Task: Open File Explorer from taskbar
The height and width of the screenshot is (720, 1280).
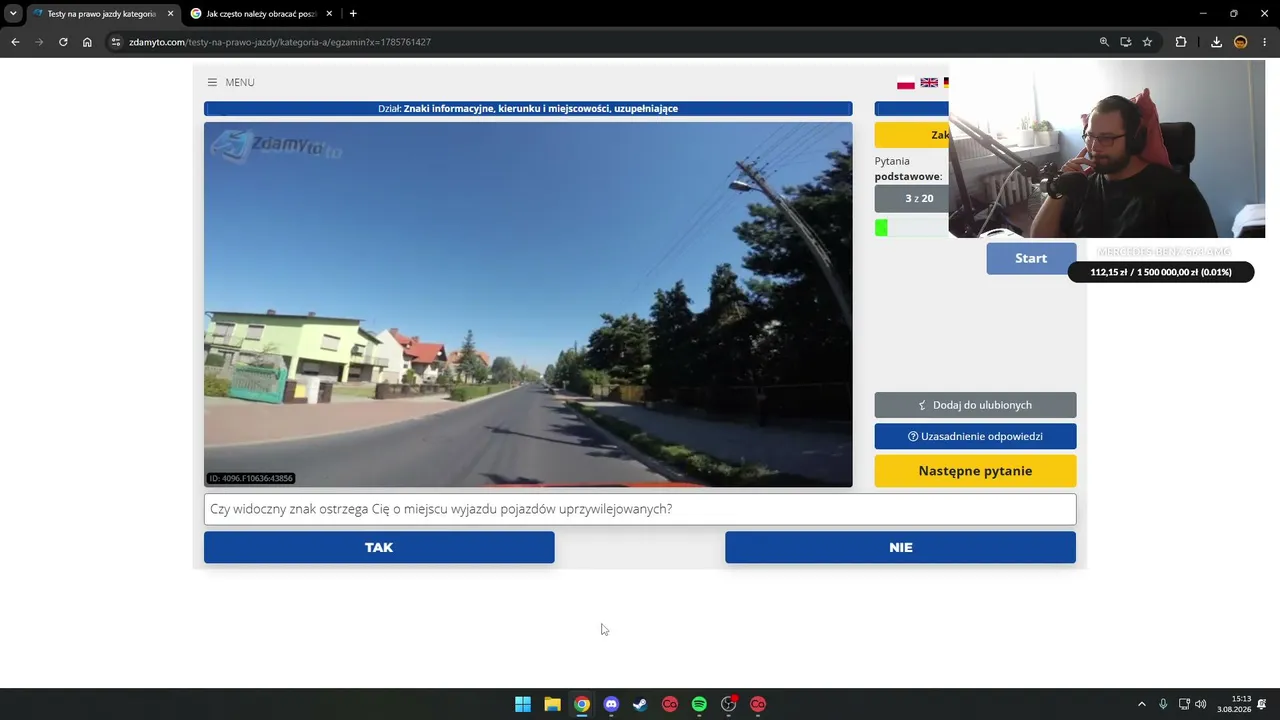Action: [x=552, y=704]
